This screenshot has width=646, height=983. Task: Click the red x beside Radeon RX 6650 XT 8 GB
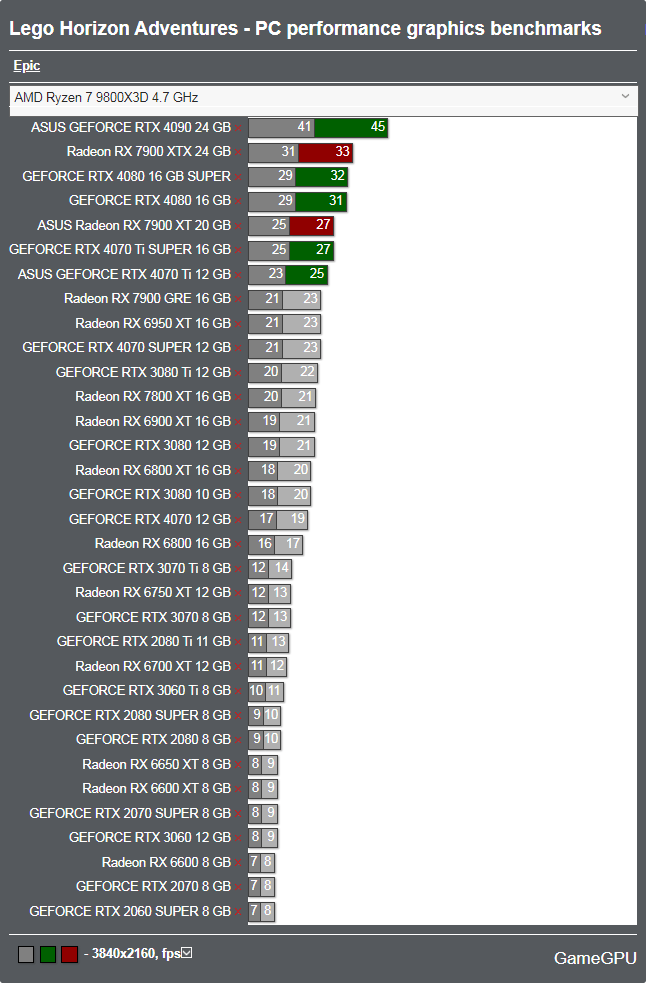coord(238,765)
